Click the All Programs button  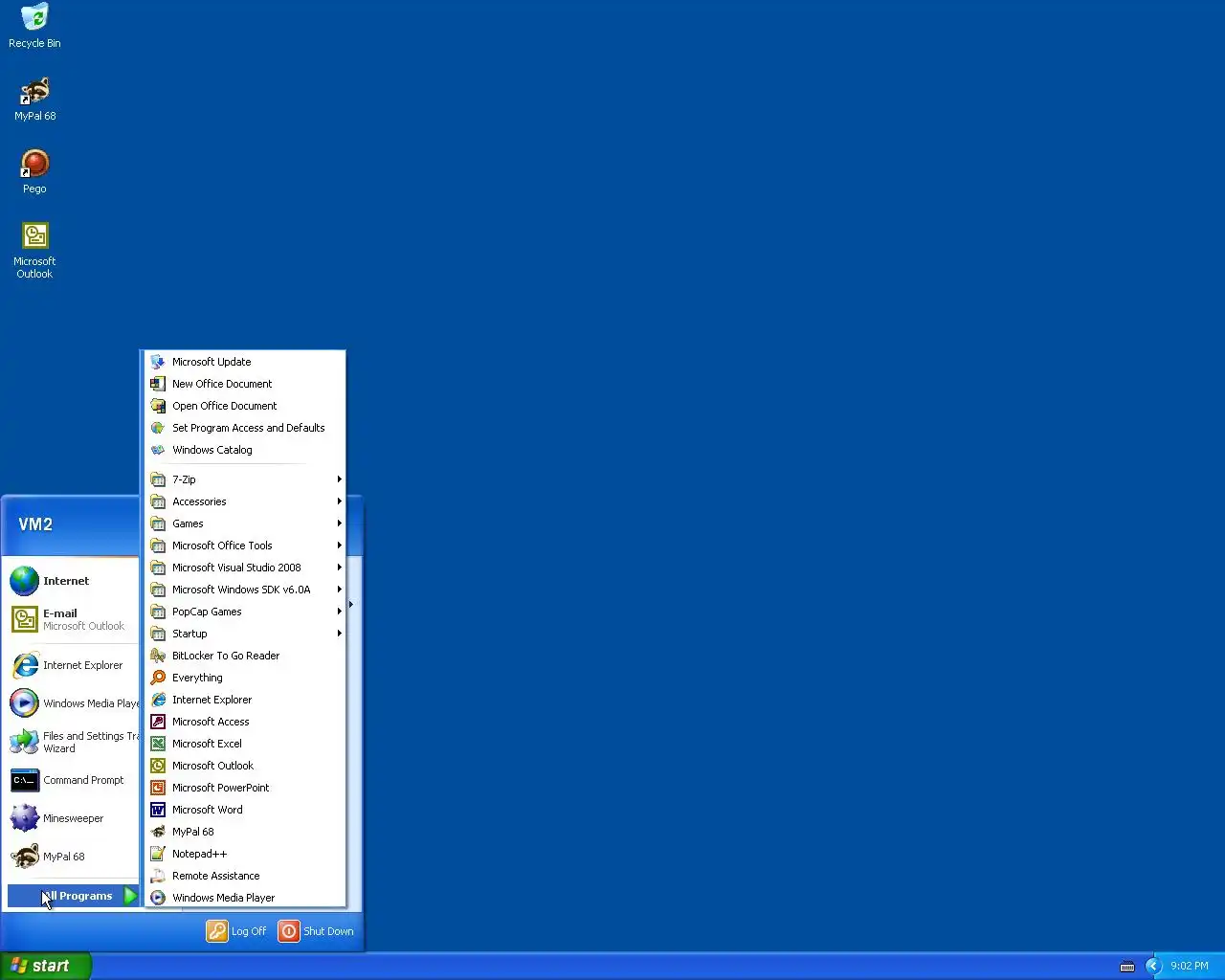tap(74, 896)
